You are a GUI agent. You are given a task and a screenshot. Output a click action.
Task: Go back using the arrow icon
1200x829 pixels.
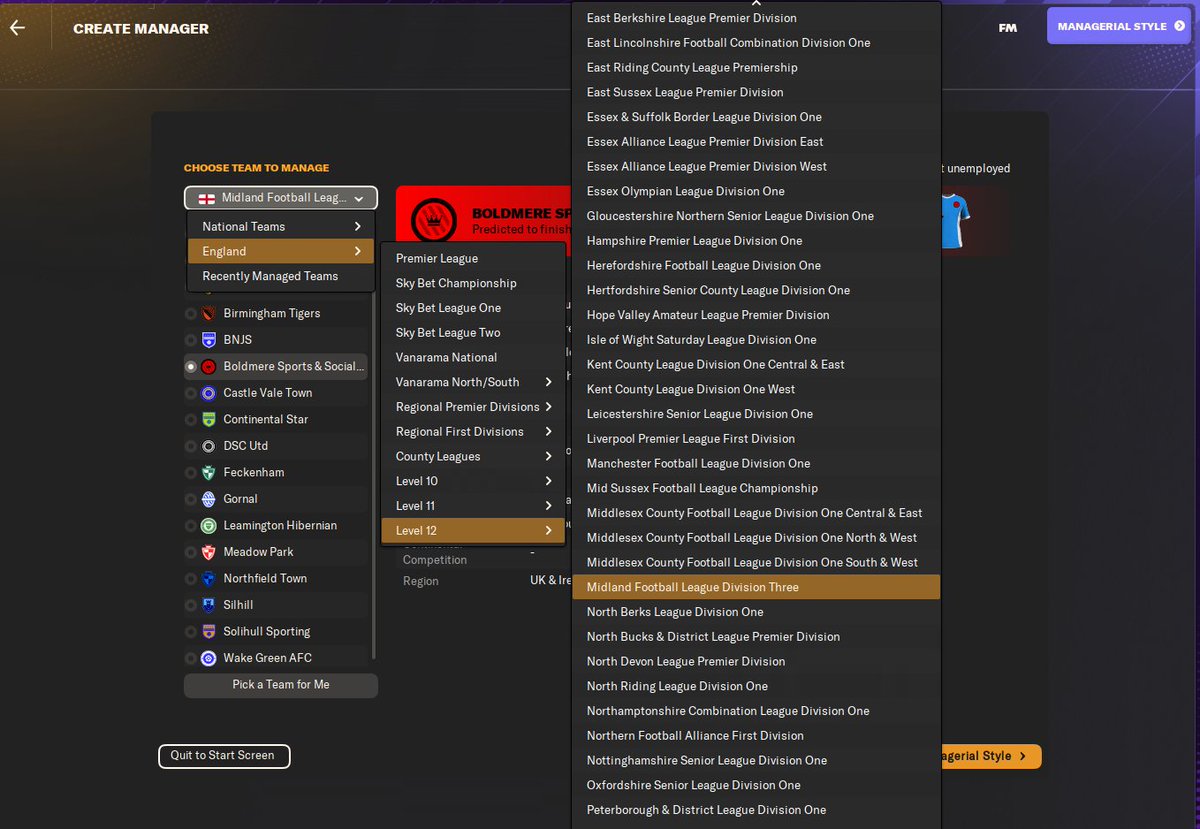pyautogui.click(x=17, y=28)
